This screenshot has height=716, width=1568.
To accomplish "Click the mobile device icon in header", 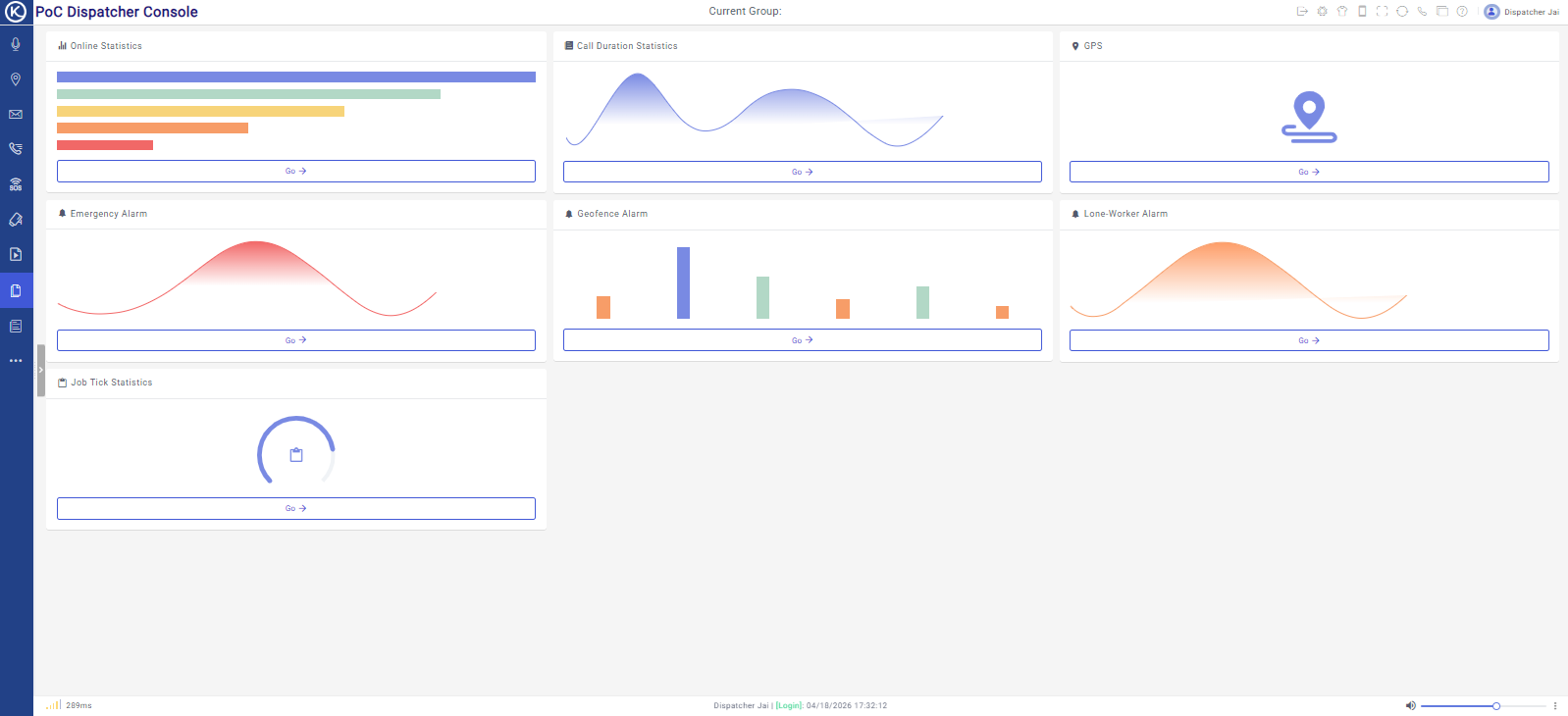I will (x=1362, y=12).
